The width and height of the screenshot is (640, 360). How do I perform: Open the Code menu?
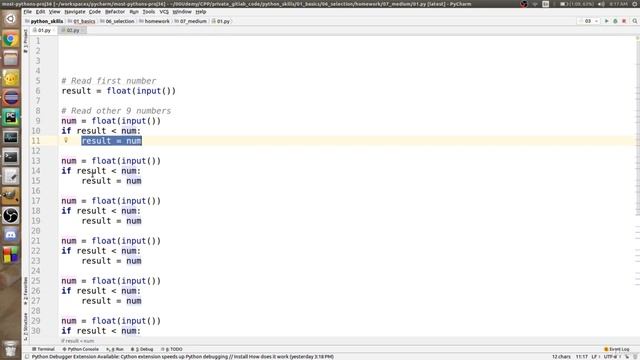pyautogui.click(x=95, y=12)
